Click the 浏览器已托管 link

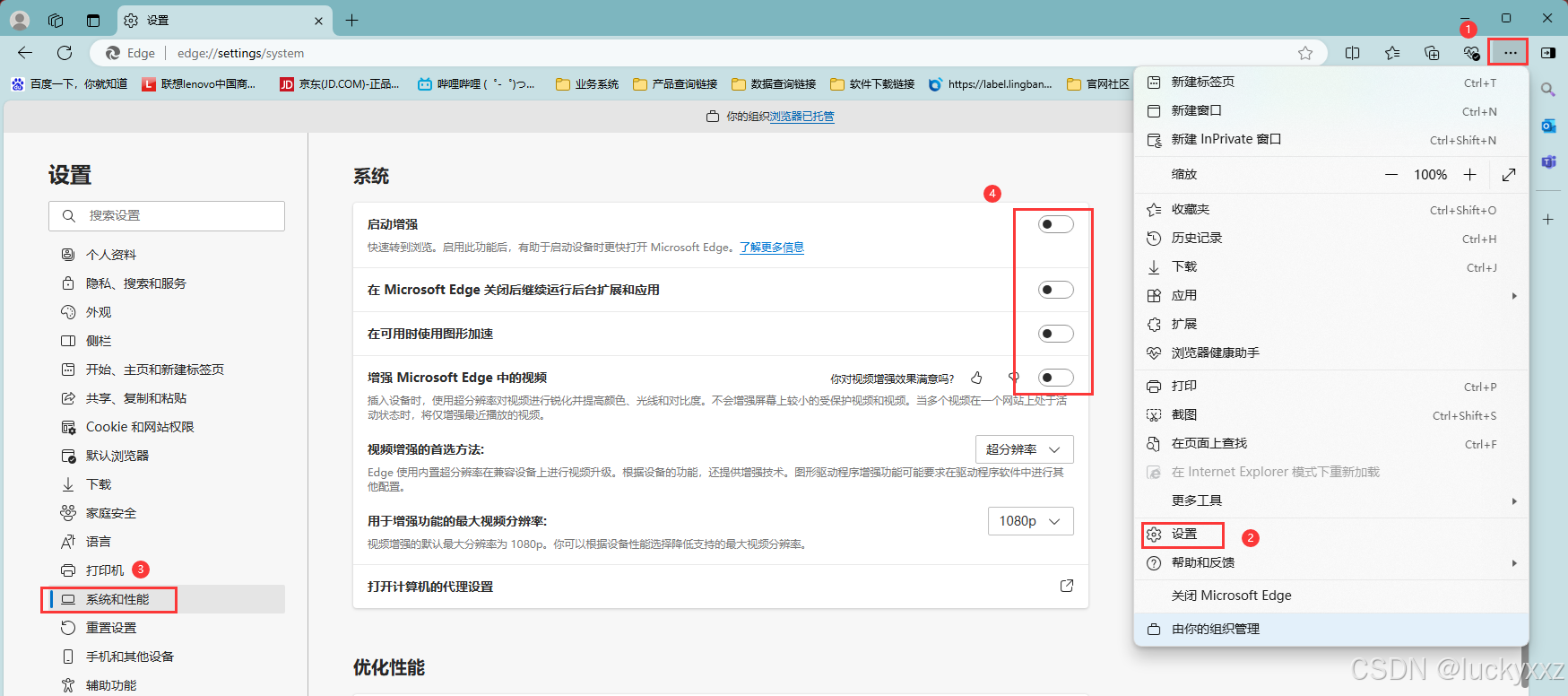tap(802, 117)
